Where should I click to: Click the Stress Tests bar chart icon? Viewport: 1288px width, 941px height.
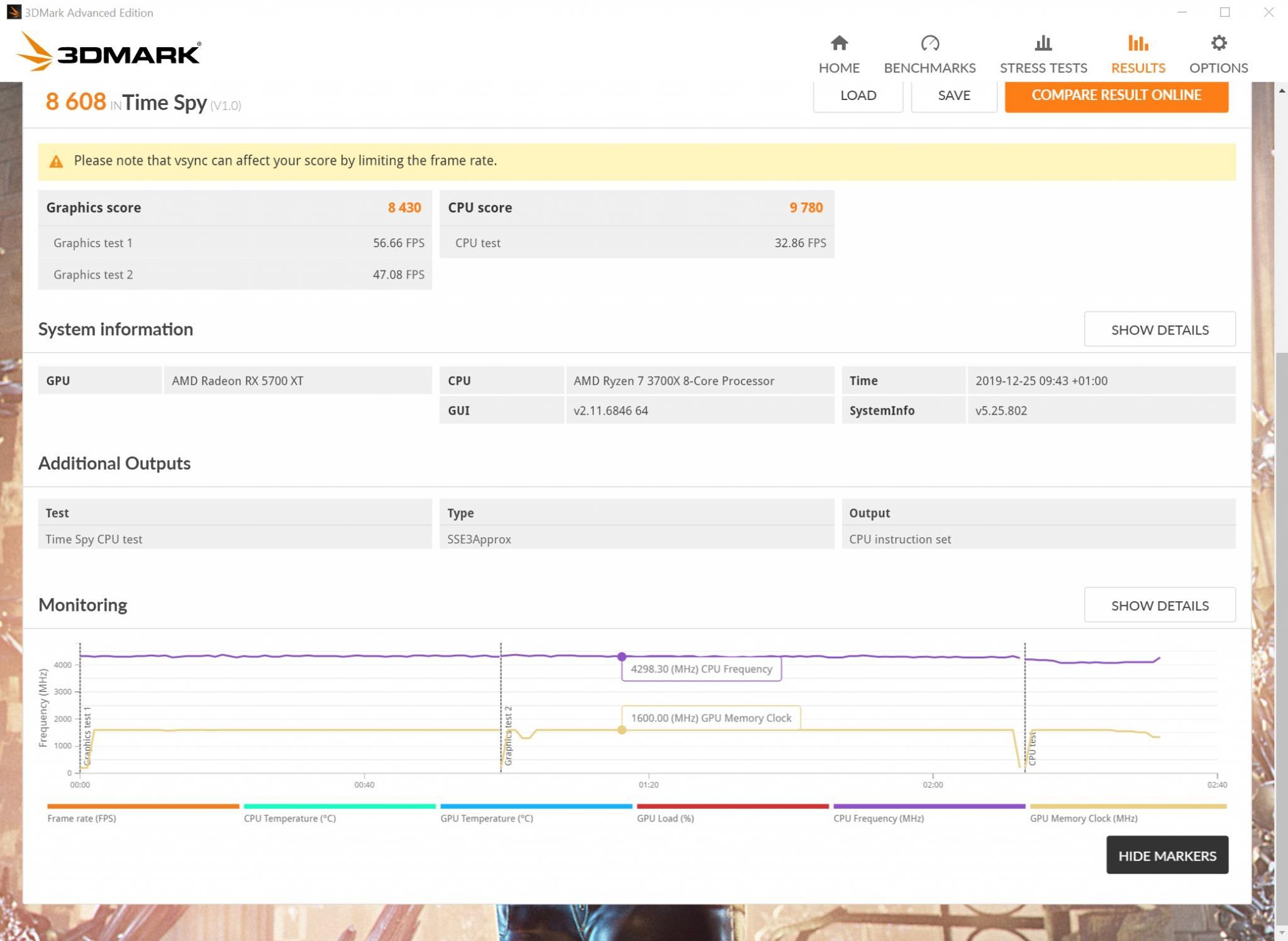tap(1043, 43)
